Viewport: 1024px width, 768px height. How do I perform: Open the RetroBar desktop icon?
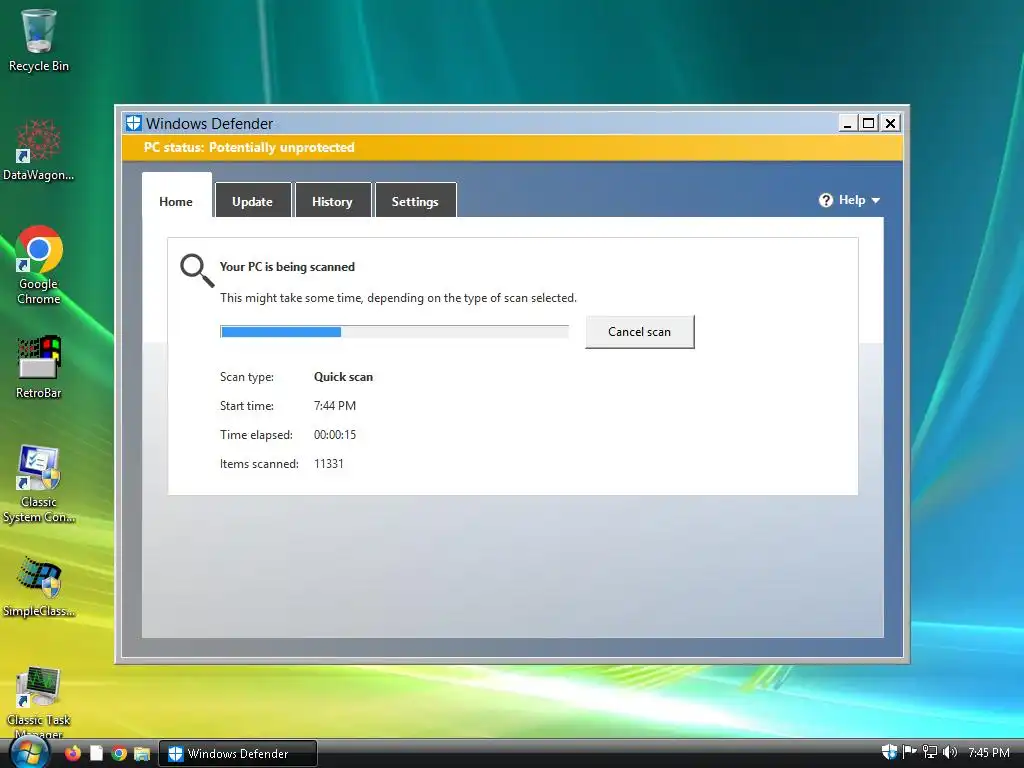click(x=39, y=367)
